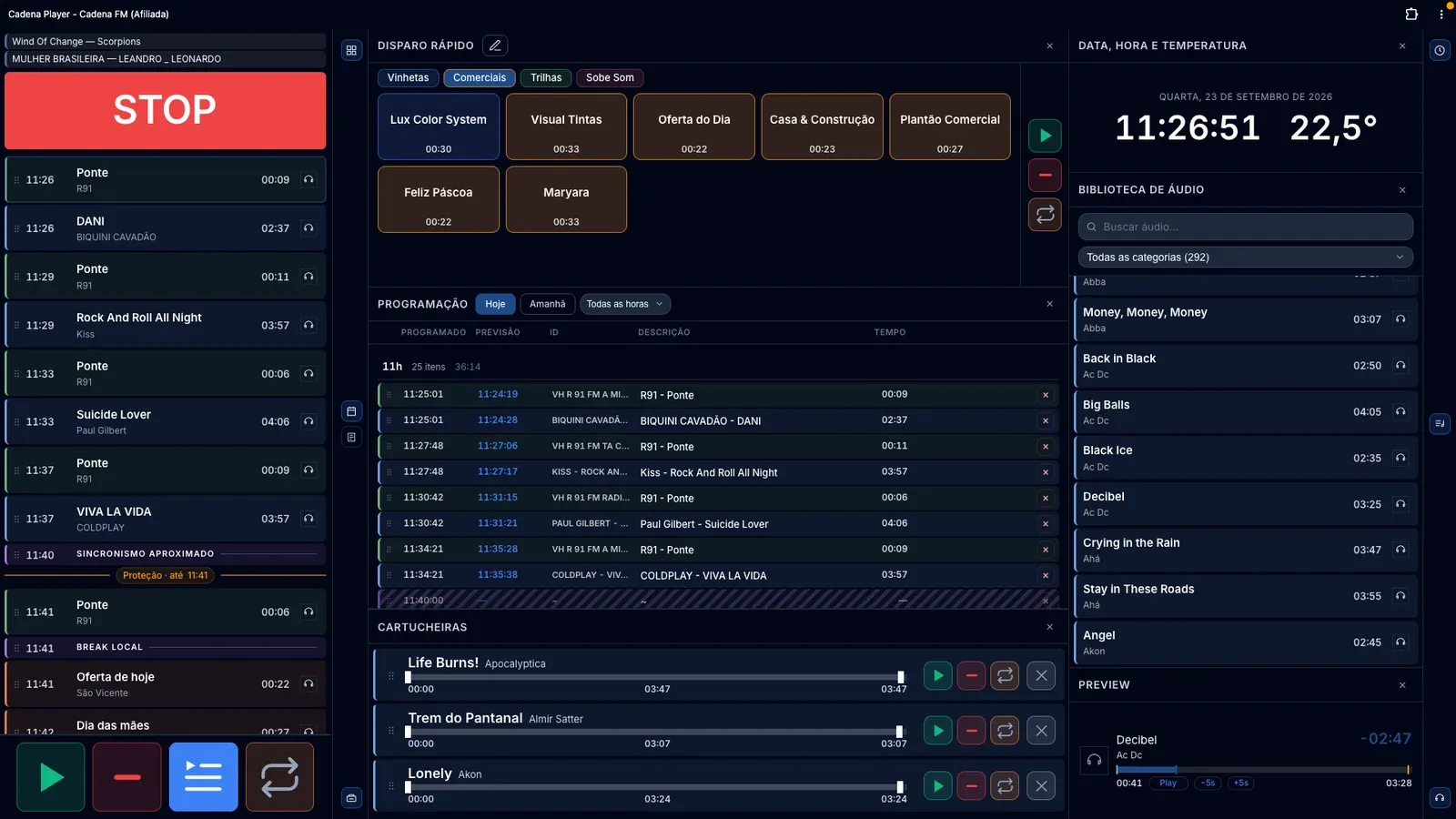Seek in the Decibel preview progress bar
The image size is (1456, 819).
(1263, 770)
